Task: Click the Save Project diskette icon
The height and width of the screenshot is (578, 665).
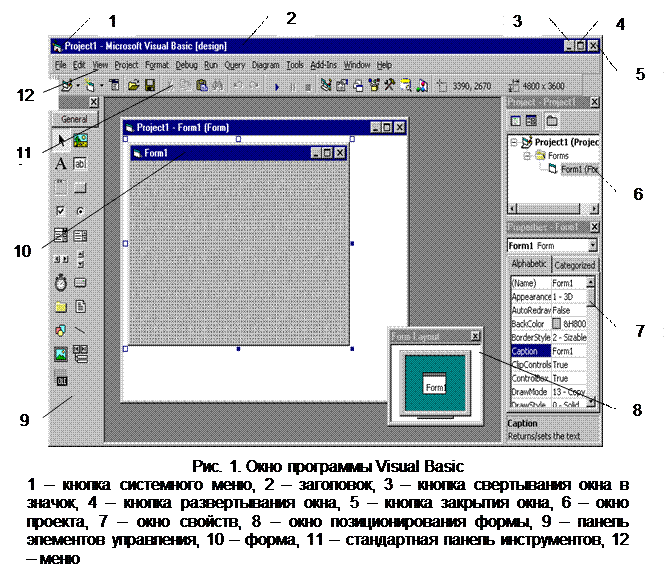Action: [150, 86]
